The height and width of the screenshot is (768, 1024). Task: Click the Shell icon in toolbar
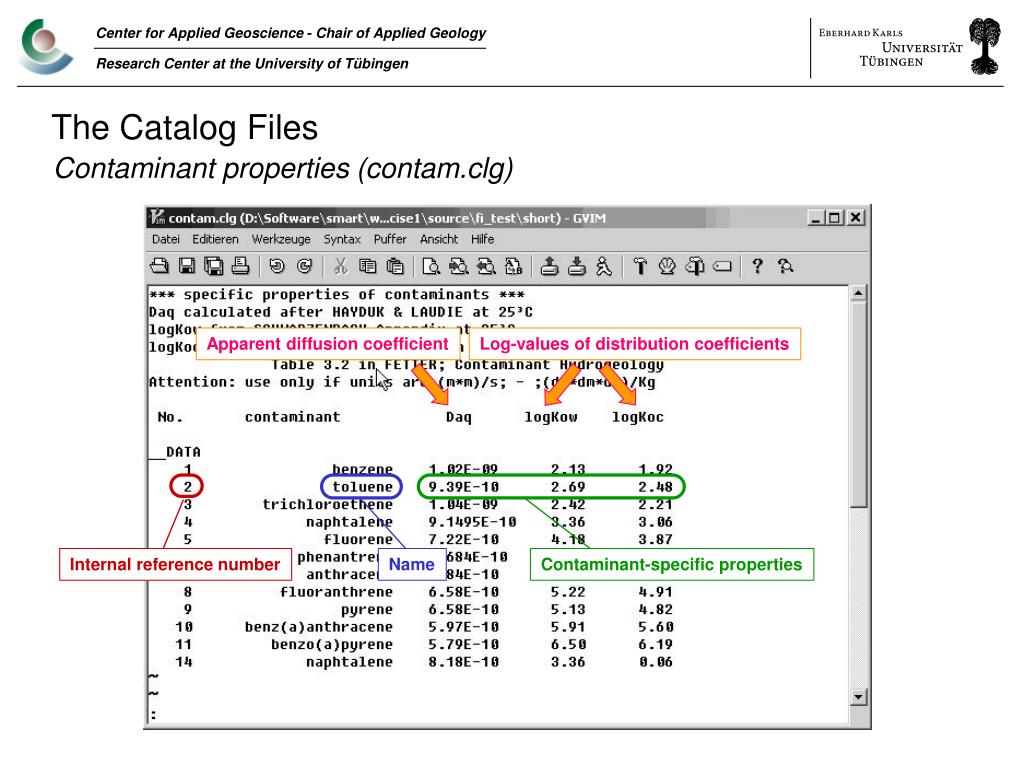tap(667, 266)
